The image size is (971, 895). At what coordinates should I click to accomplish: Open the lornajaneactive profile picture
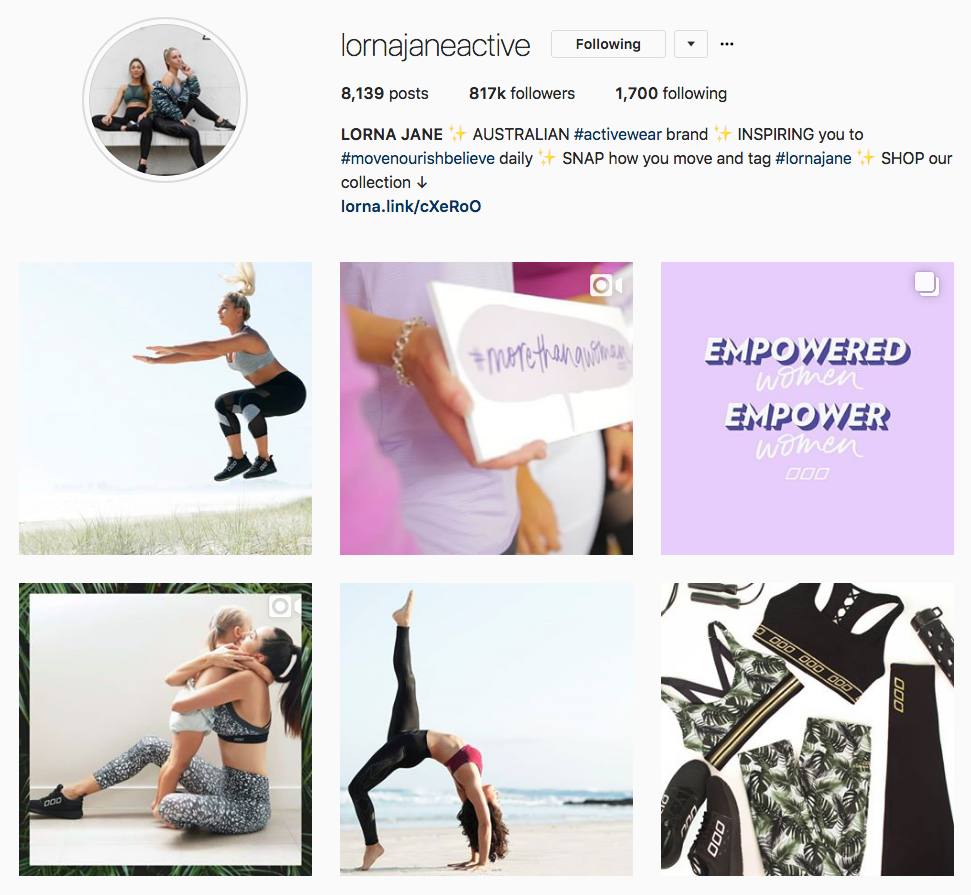click(x=165, y=100)
